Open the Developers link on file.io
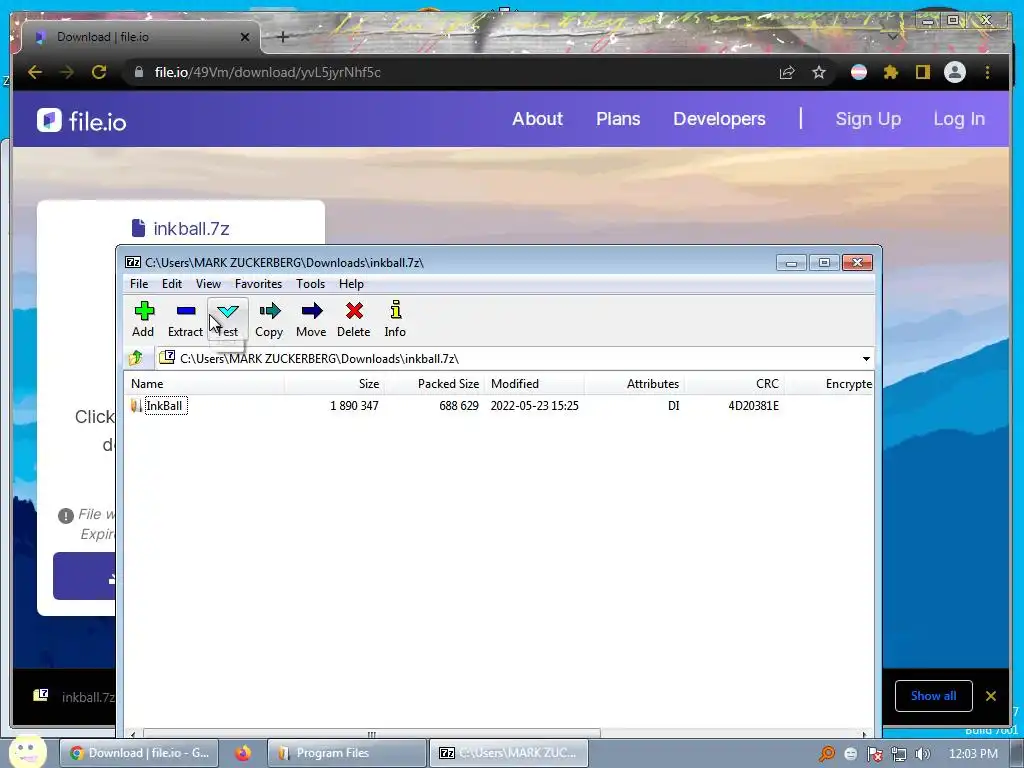 point(719,119)
